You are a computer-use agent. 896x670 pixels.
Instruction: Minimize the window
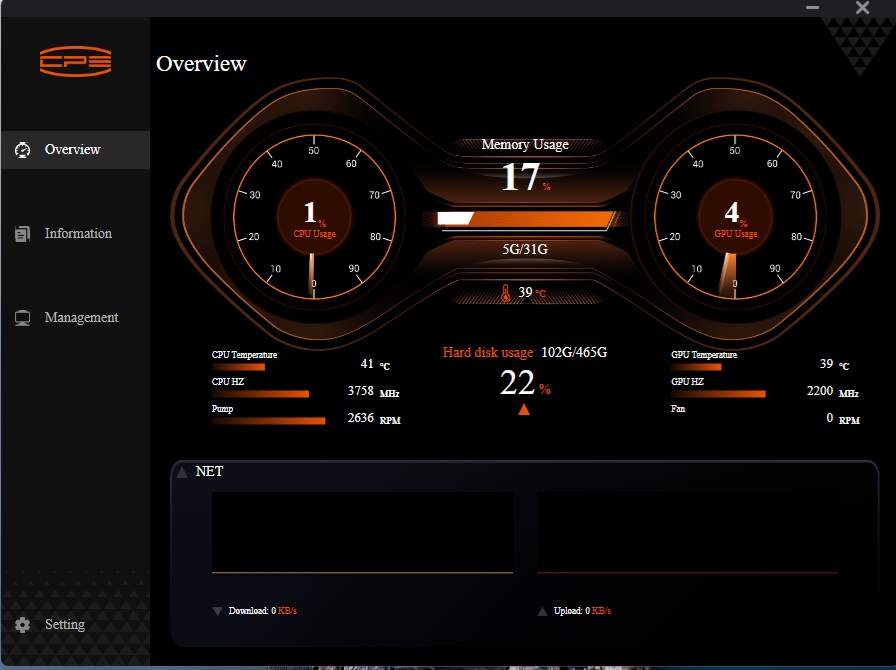pyautogui.click(x=813, y=7)
